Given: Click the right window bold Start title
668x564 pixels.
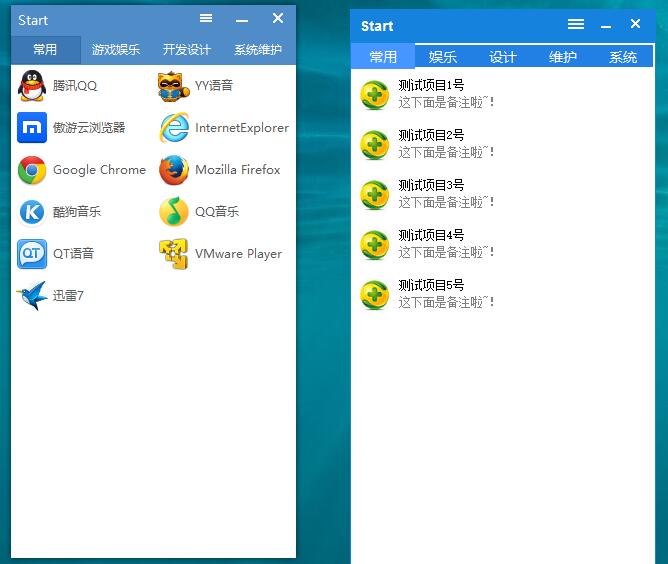Looking at the screenshot, I should tap(377, 26).
